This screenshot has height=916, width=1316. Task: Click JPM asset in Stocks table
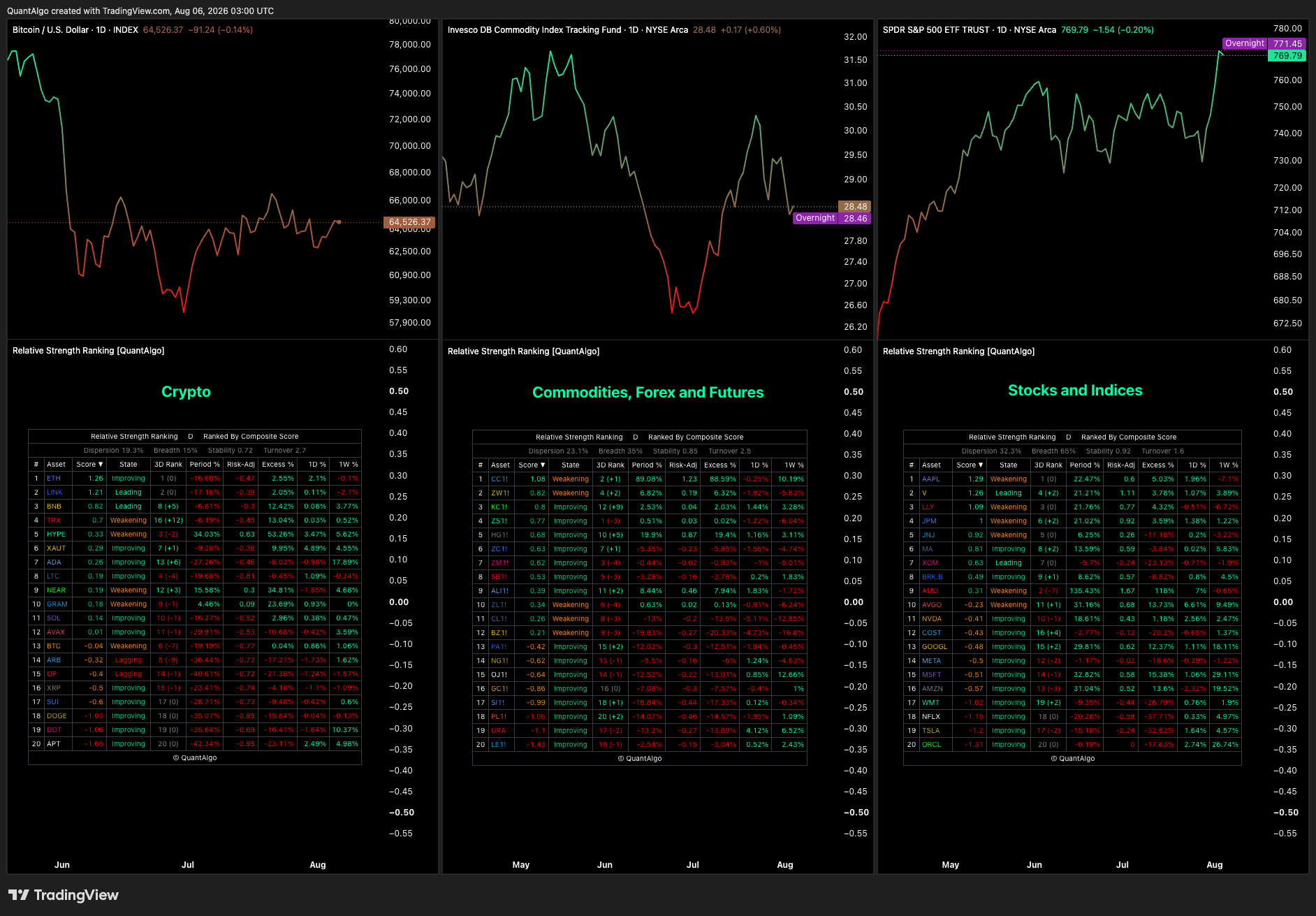929,521
